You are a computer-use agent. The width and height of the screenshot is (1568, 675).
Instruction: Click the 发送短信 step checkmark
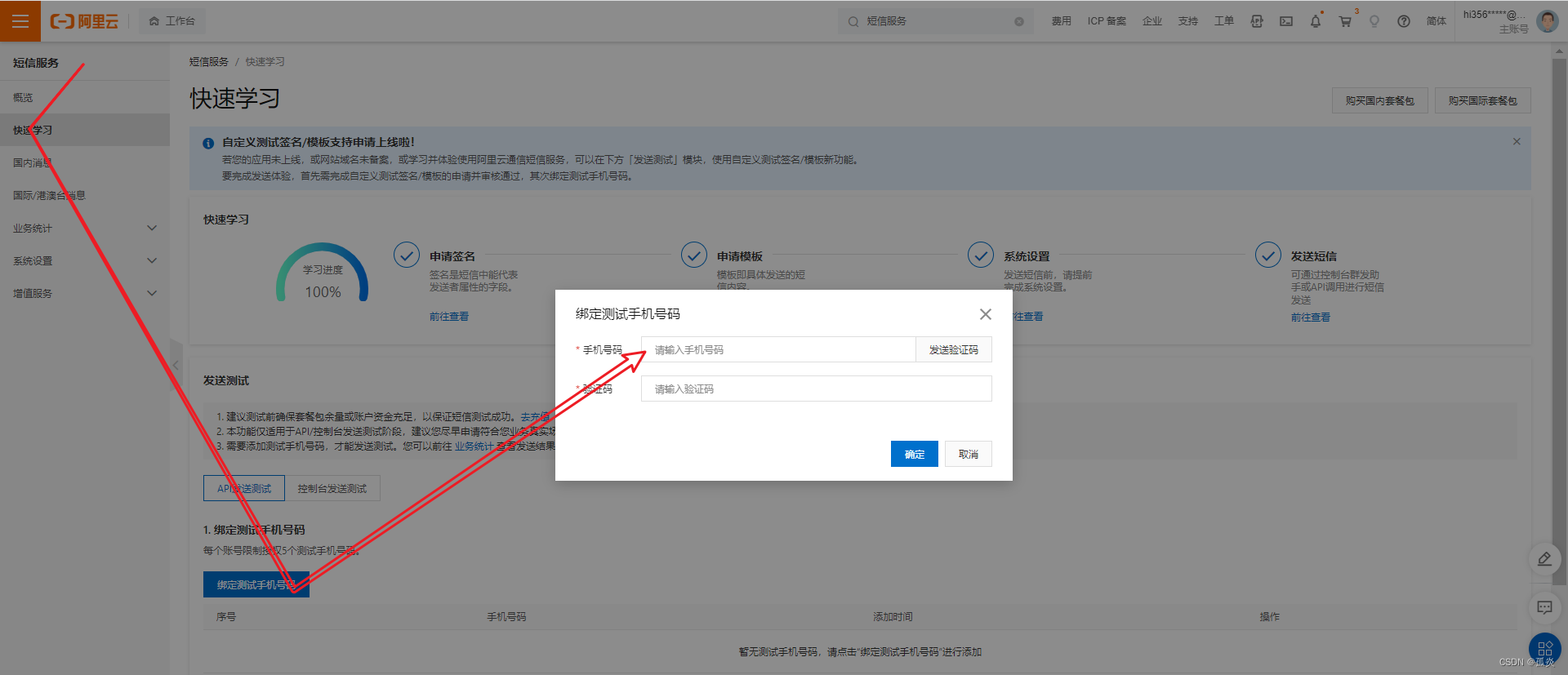click(1268, 255)
